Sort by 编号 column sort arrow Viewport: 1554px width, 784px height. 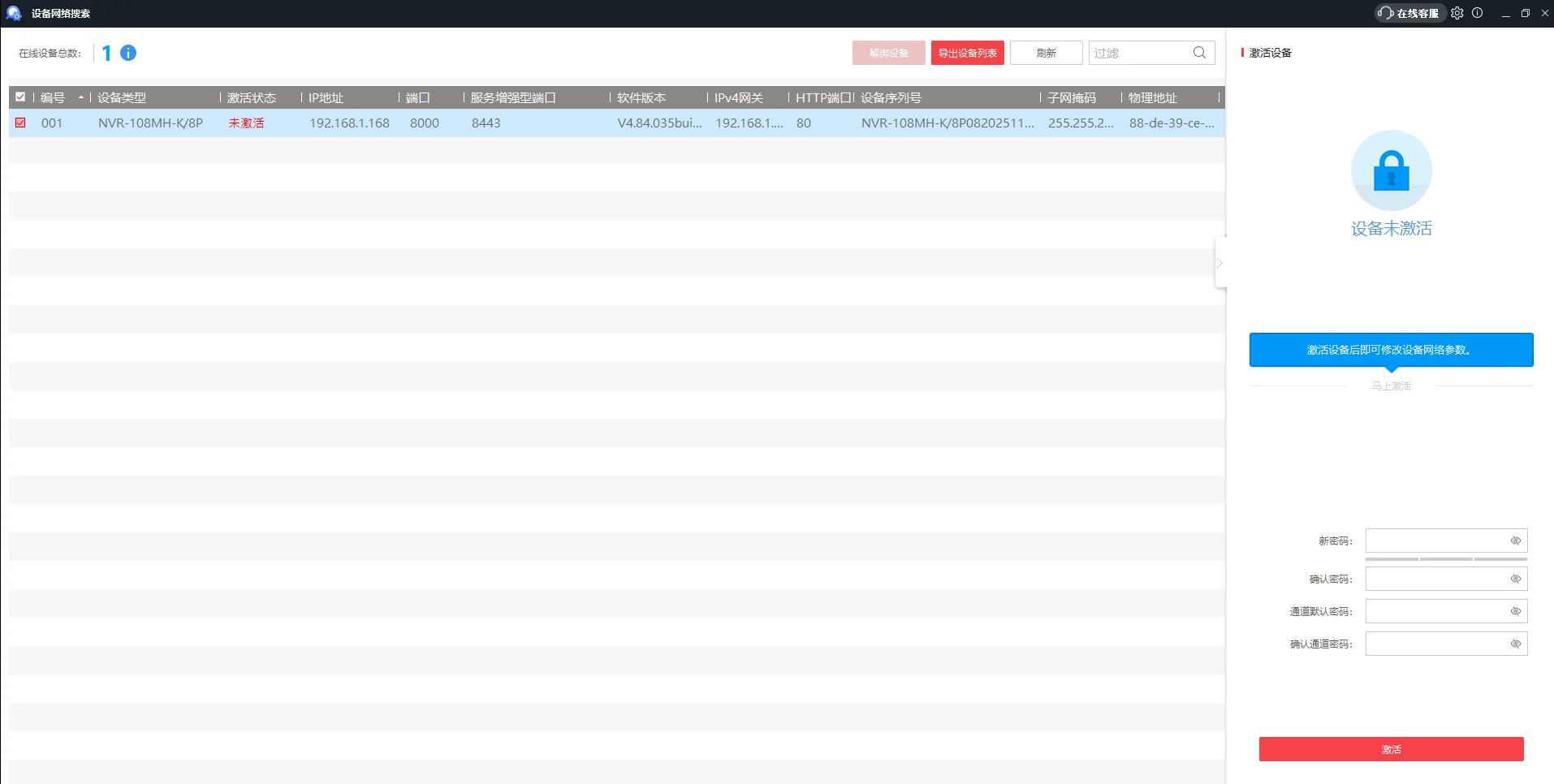[81, 97]
